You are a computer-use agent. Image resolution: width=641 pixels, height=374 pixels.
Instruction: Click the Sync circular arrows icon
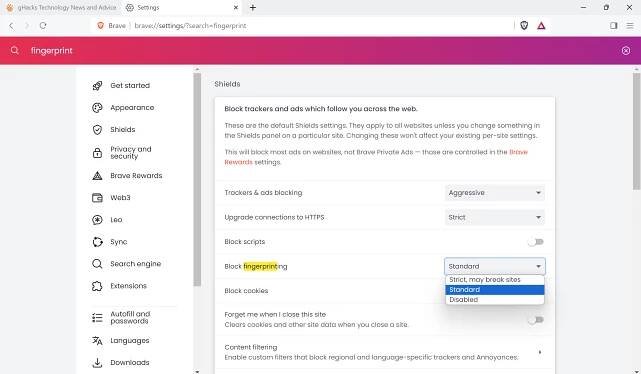pyautogui.click(x=97, y=242)
